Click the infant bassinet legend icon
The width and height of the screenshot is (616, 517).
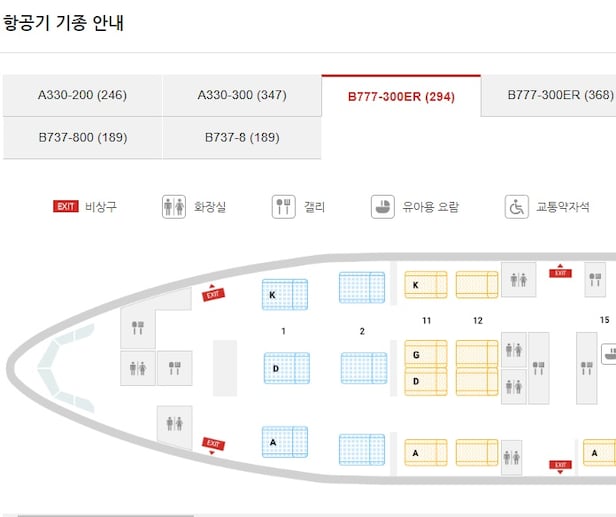pos(382,207)
